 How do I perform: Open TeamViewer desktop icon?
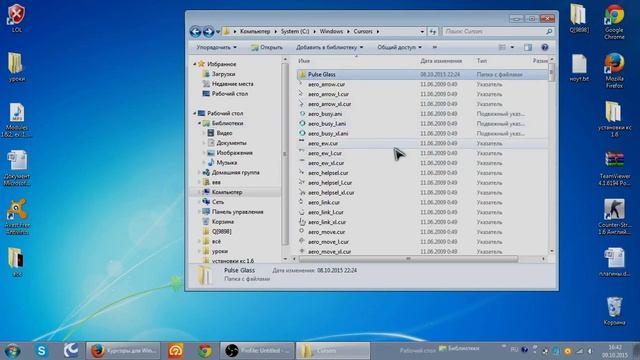tap(615, 169)
